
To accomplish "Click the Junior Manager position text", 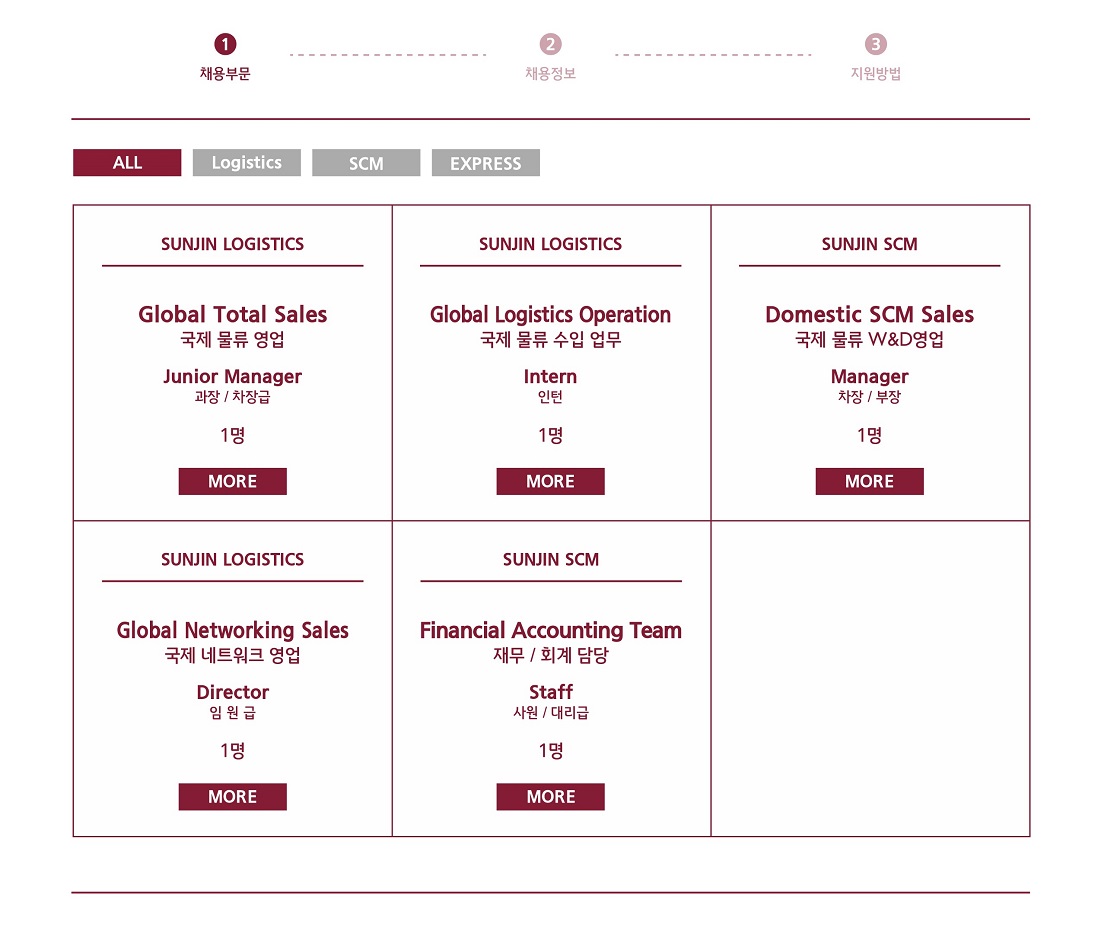I will tap(232, 376).
